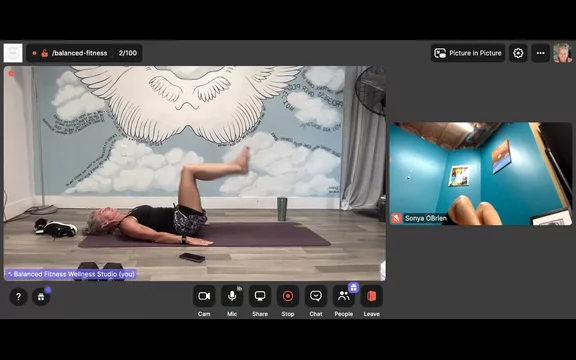Mute microphone using Mic button
This screenshot has width=576, height=360.
pos(232,296)
